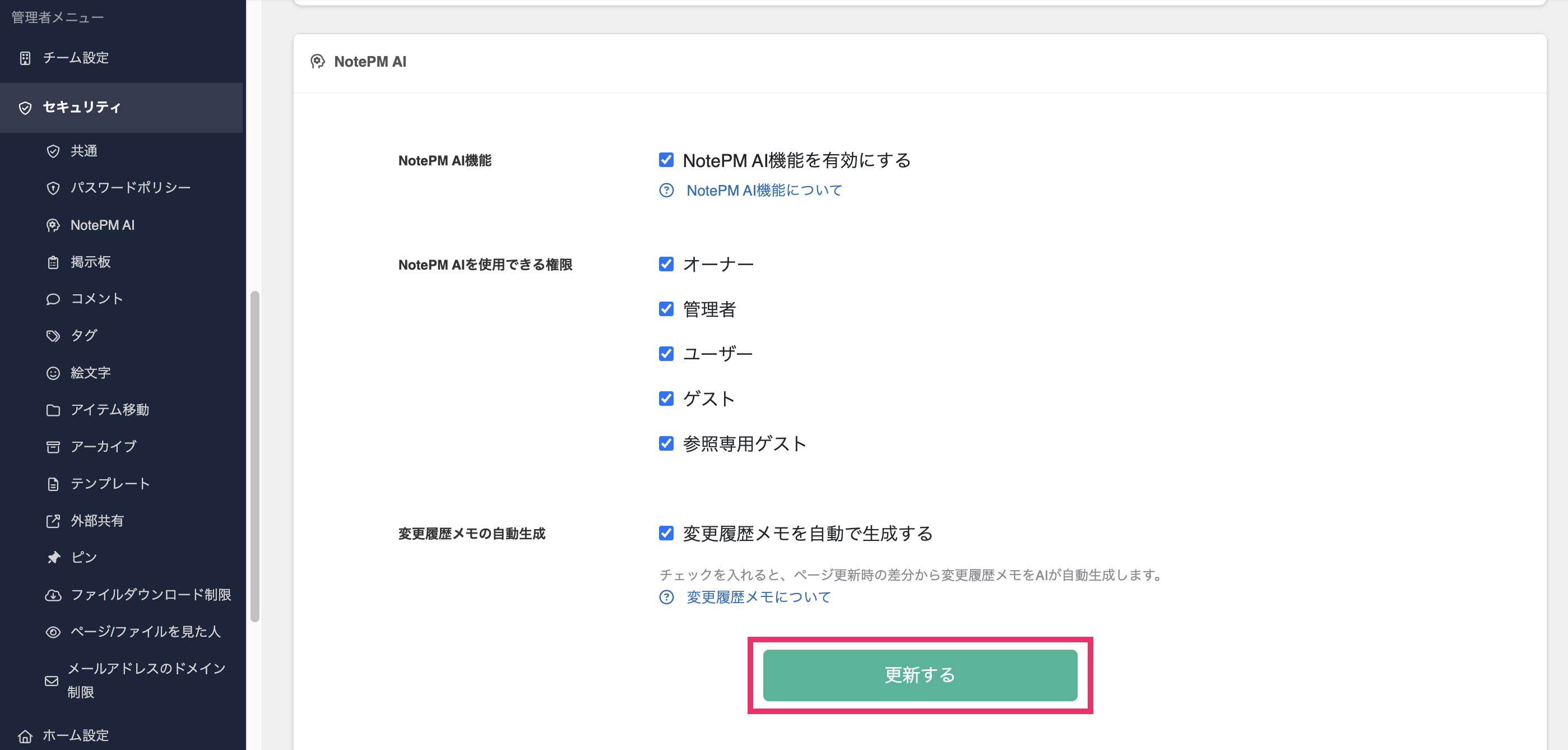Click the archive (アーカイブ) box icon
Viewport: 1568px width, 750px height.
coord(53,447)
